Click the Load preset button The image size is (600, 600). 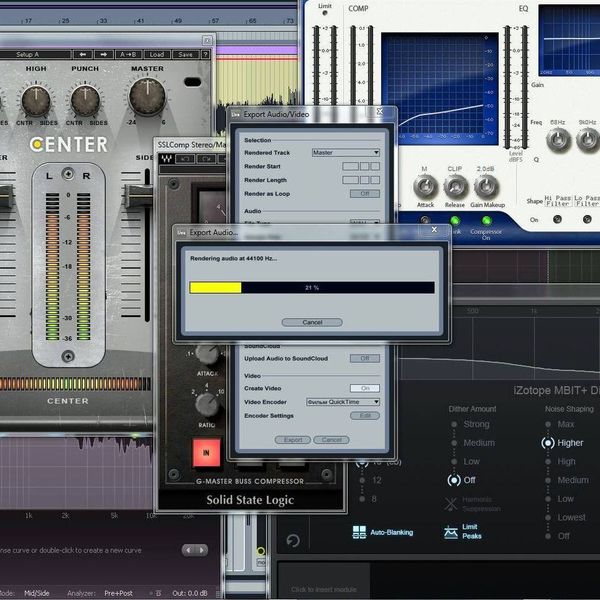coord(157,54)
